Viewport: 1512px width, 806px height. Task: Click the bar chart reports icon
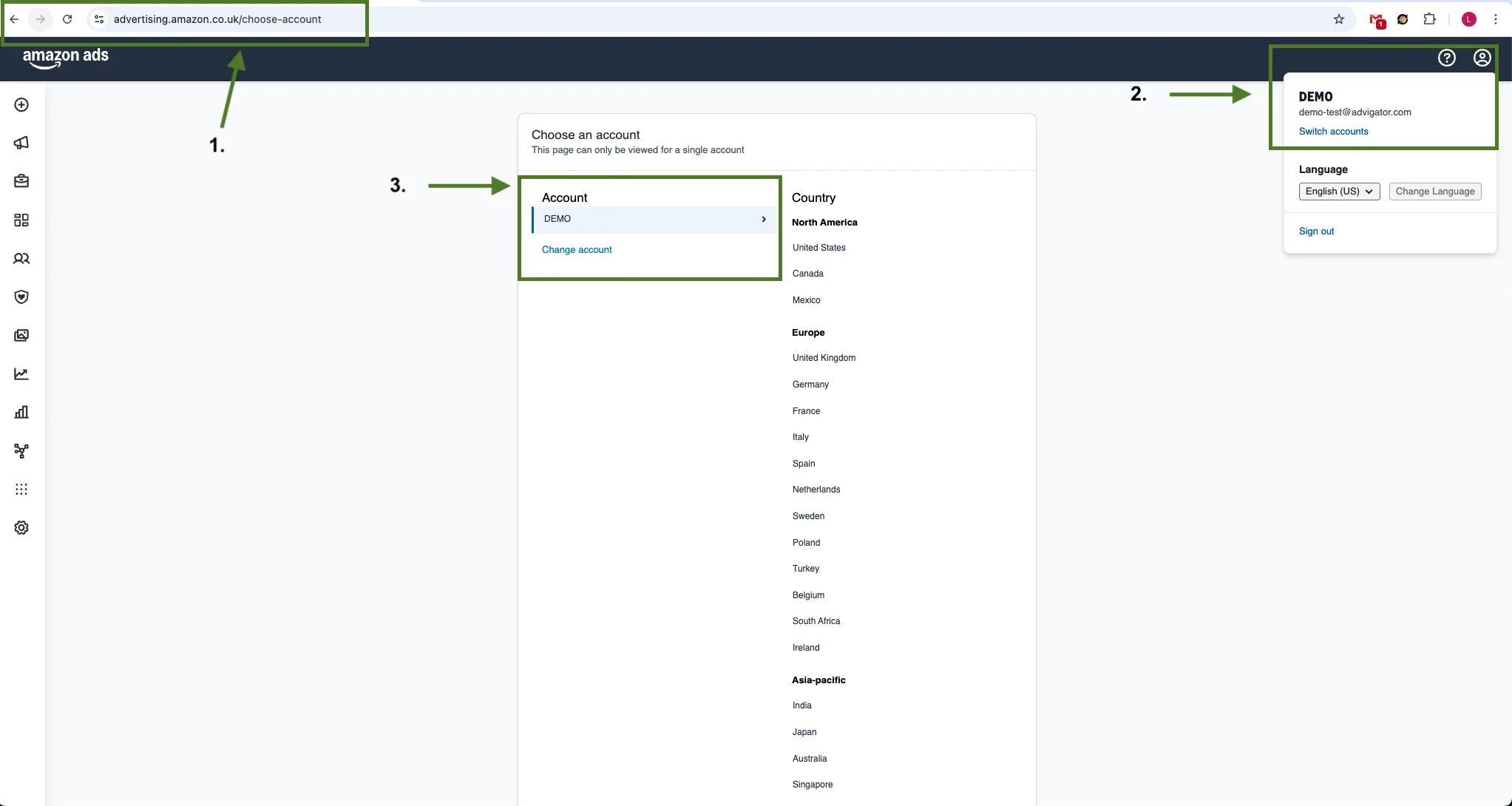click(21, 413)
